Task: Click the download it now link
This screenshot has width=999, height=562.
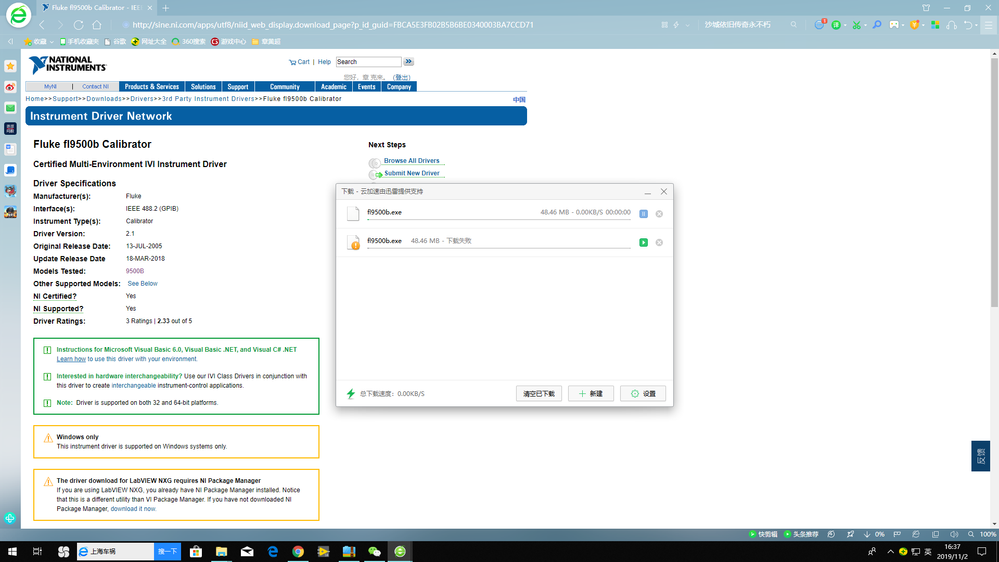Action: click(133, 509)
